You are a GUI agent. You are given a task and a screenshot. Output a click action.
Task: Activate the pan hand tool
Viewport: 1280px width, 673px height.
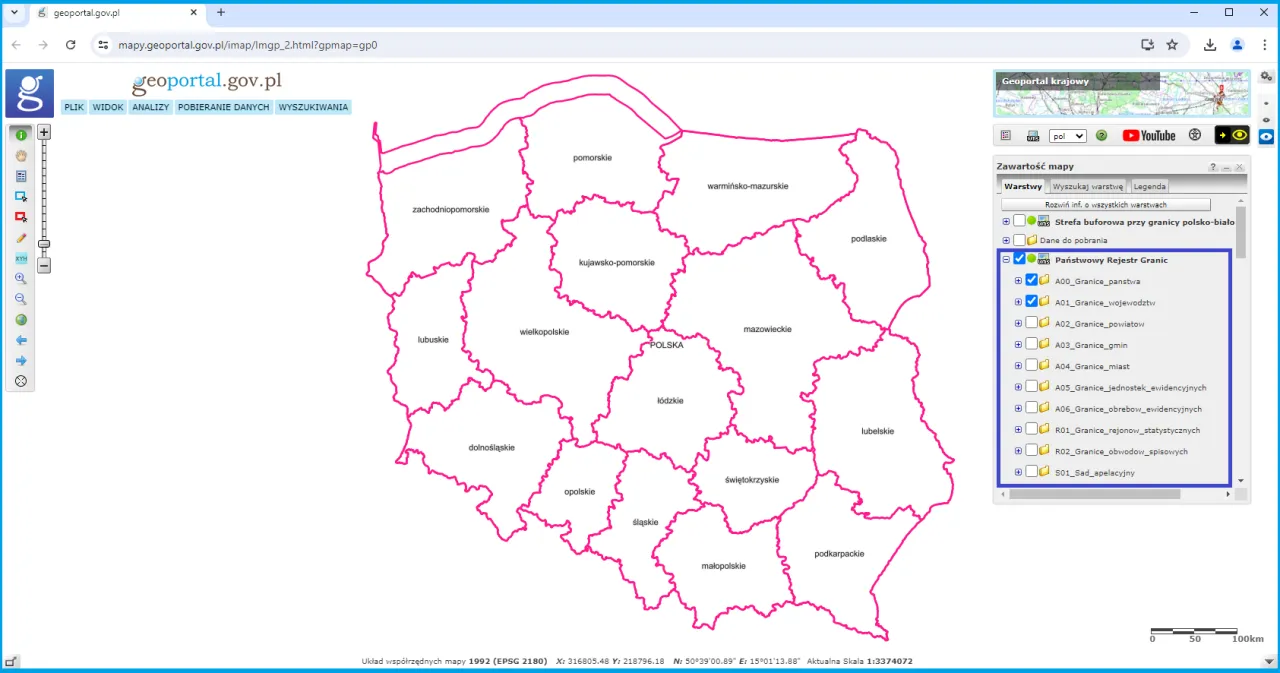[21, 155]
